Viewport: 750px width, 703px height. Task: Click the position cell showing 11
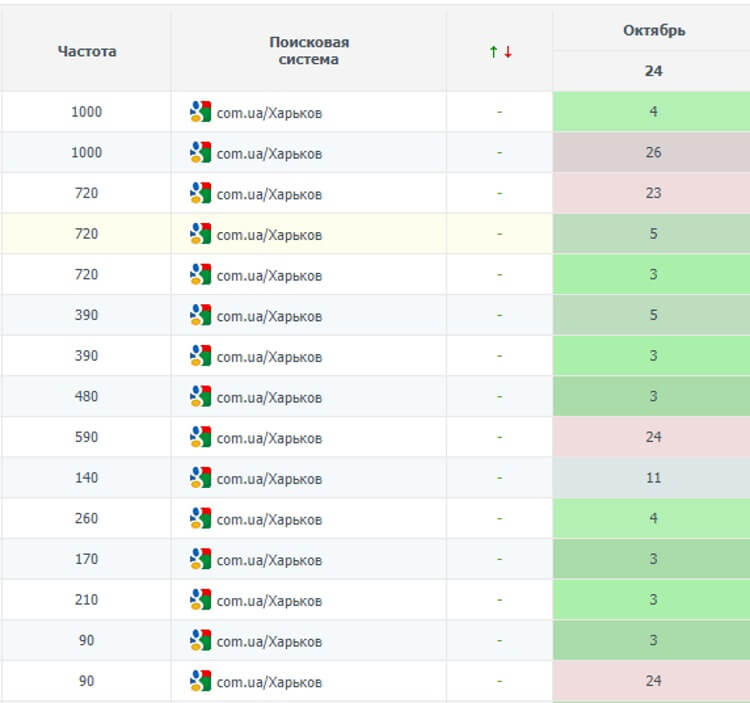point(651,478)
